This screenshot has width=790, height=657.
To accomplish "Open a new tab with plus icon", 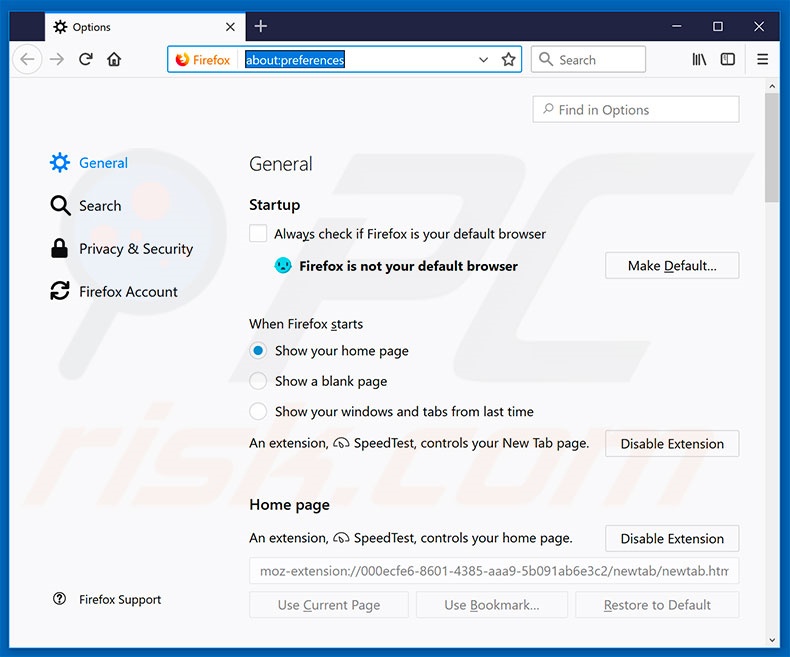I will click(261, 26).
